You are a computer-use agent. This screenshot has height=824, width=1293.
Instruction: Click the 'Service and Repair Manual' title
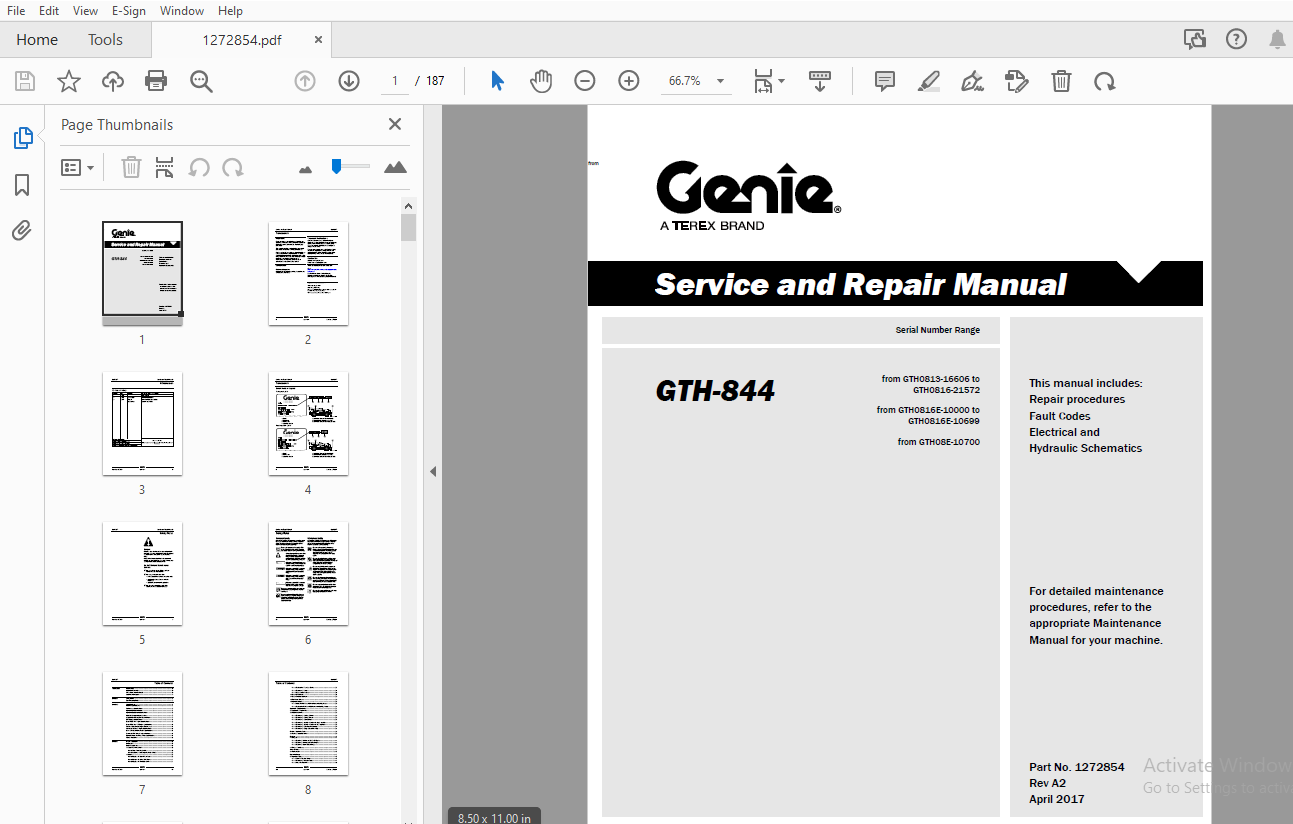[x=860, y=285]
